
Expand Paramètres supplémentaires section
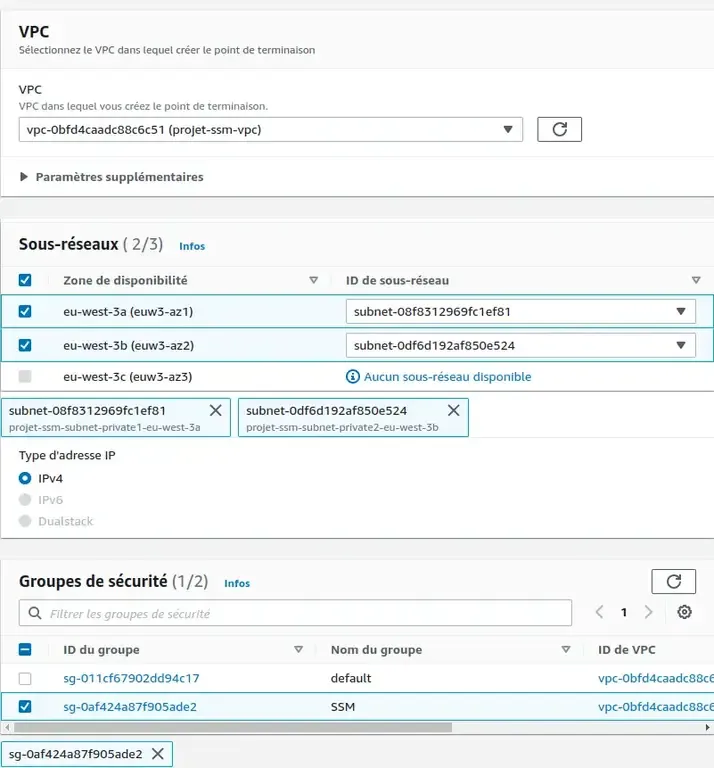click(x=112, y=177)
